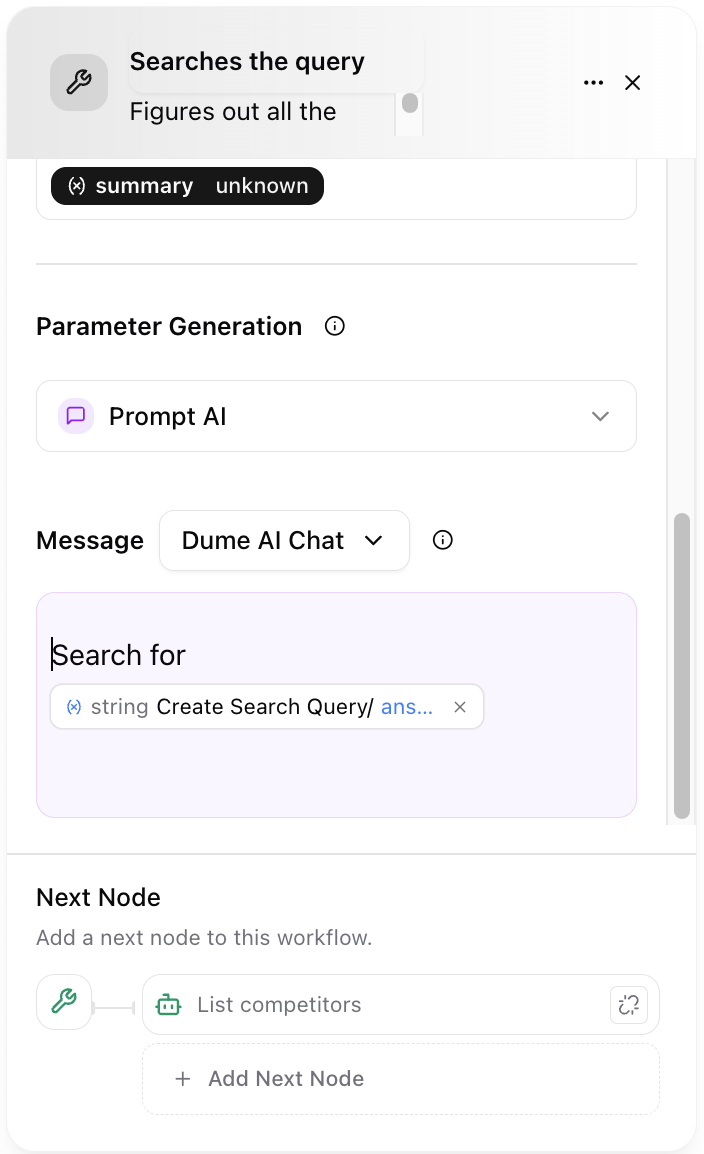This screenshot has height=1154, width=704.
Task: Click the variable icon on the string chip
Action: tap(73, 706)
